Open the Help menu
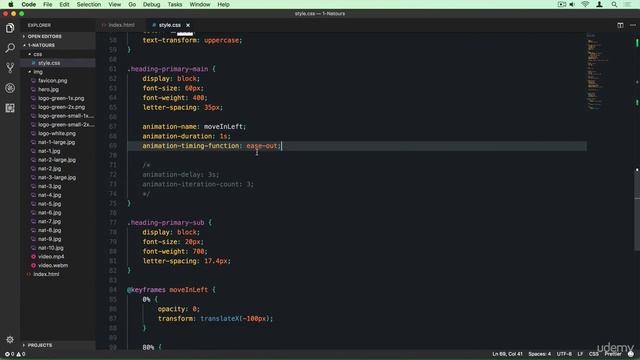The height and width of the screenshot is (360, 640). pos(223,4)
